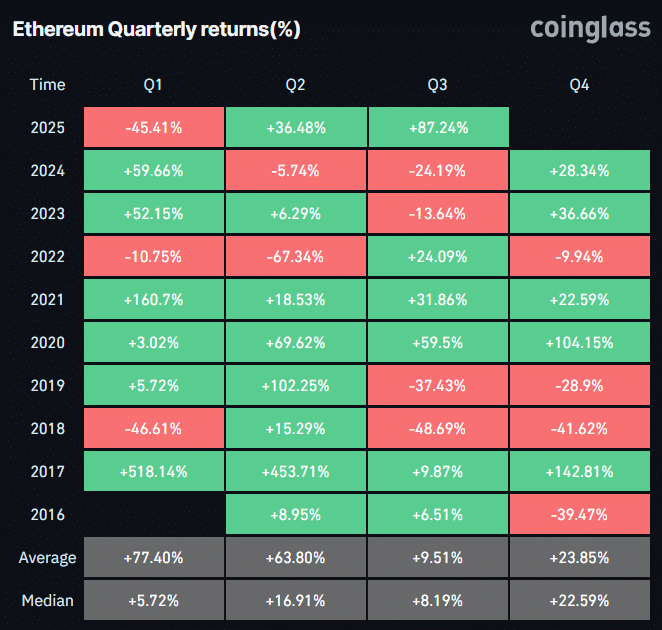The height and width of the screenshot is (630, 662).
Task: Click the coinglass logo
Action: pyautogui.click(x=589, y=29)
